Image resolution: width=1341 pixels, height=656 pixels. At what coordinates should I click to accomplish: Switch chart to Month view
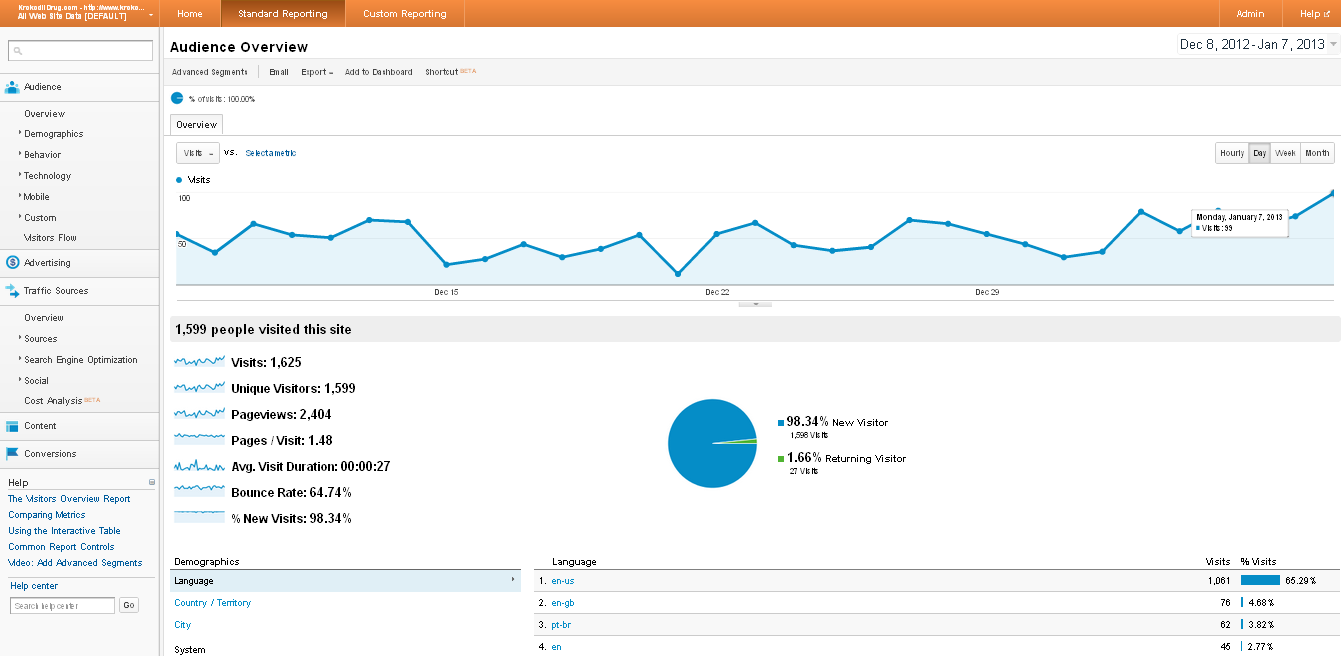(1317, 153)
